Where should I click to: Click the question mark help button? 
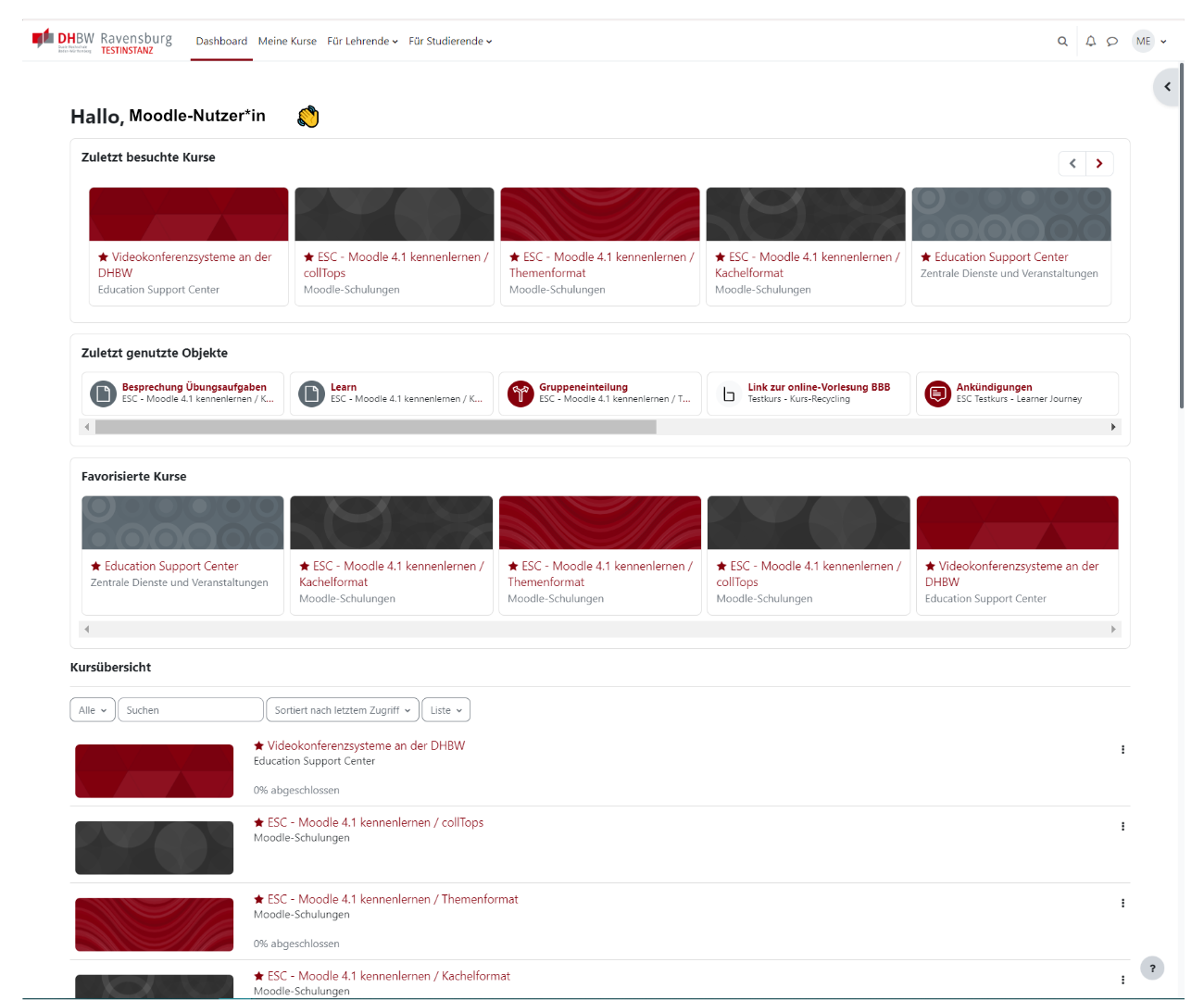click(1152, 969)
